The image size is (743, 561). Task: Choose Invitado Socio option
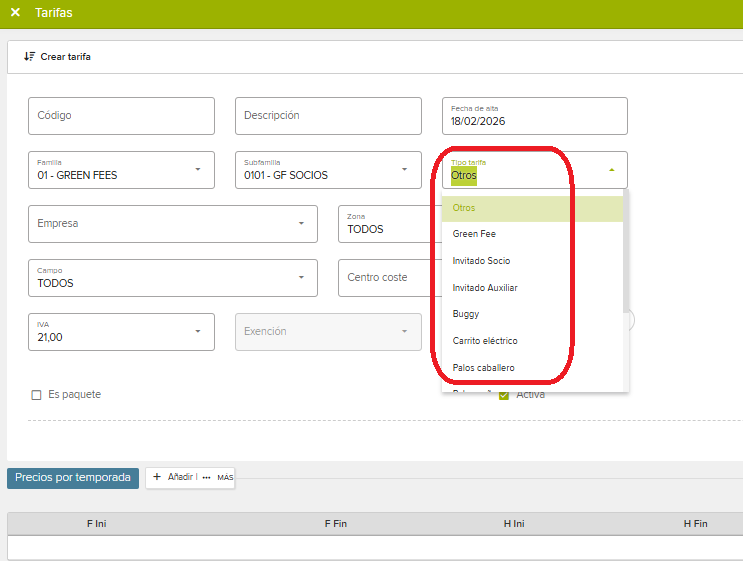[481, 261]
